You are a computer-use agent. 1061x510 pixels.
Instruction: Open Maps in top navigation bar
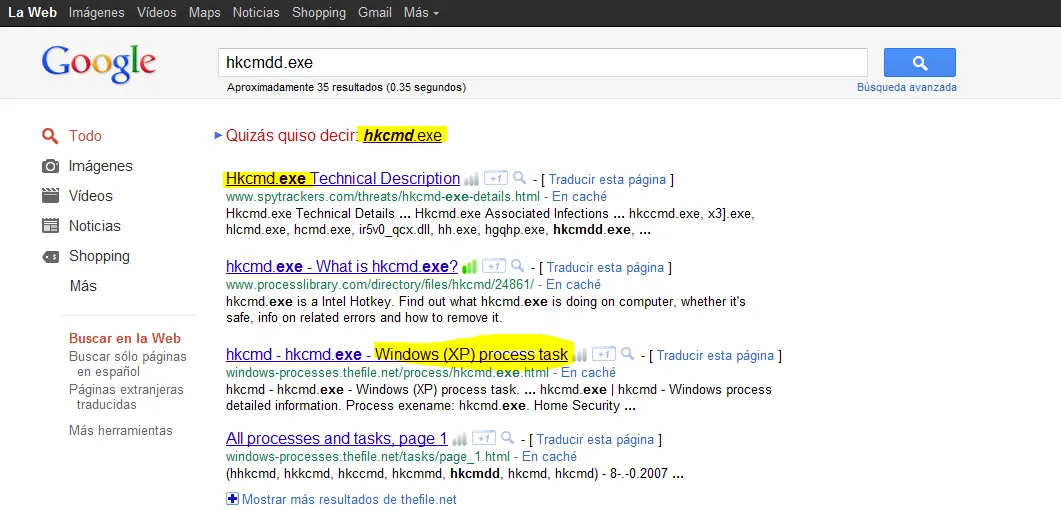point(204,13)
